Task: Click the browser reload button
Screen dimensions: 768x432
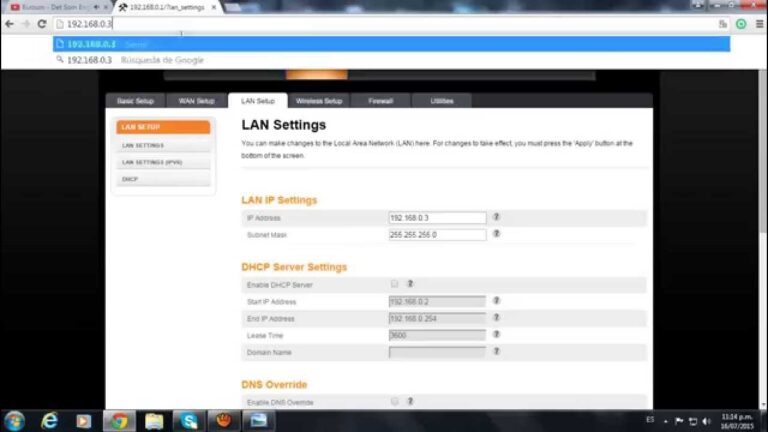Action: click(42, 23)
